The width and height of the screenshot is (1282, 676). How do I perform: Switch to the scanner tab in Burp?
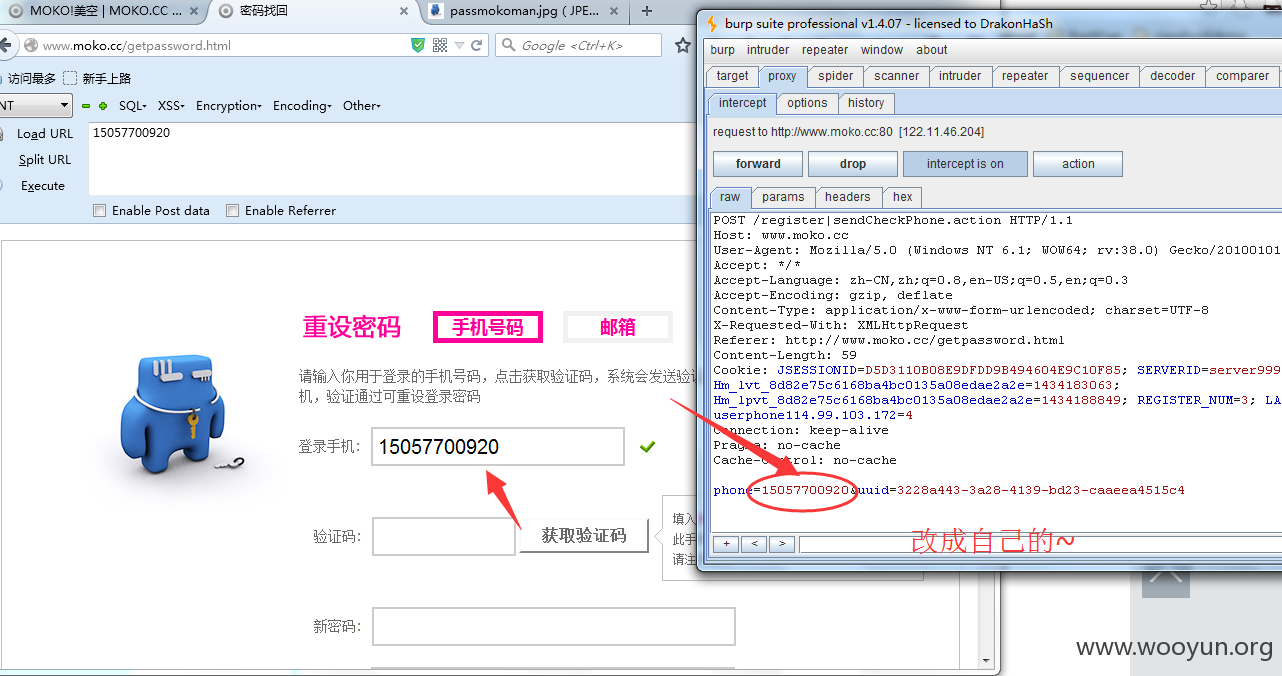(897, 76)
